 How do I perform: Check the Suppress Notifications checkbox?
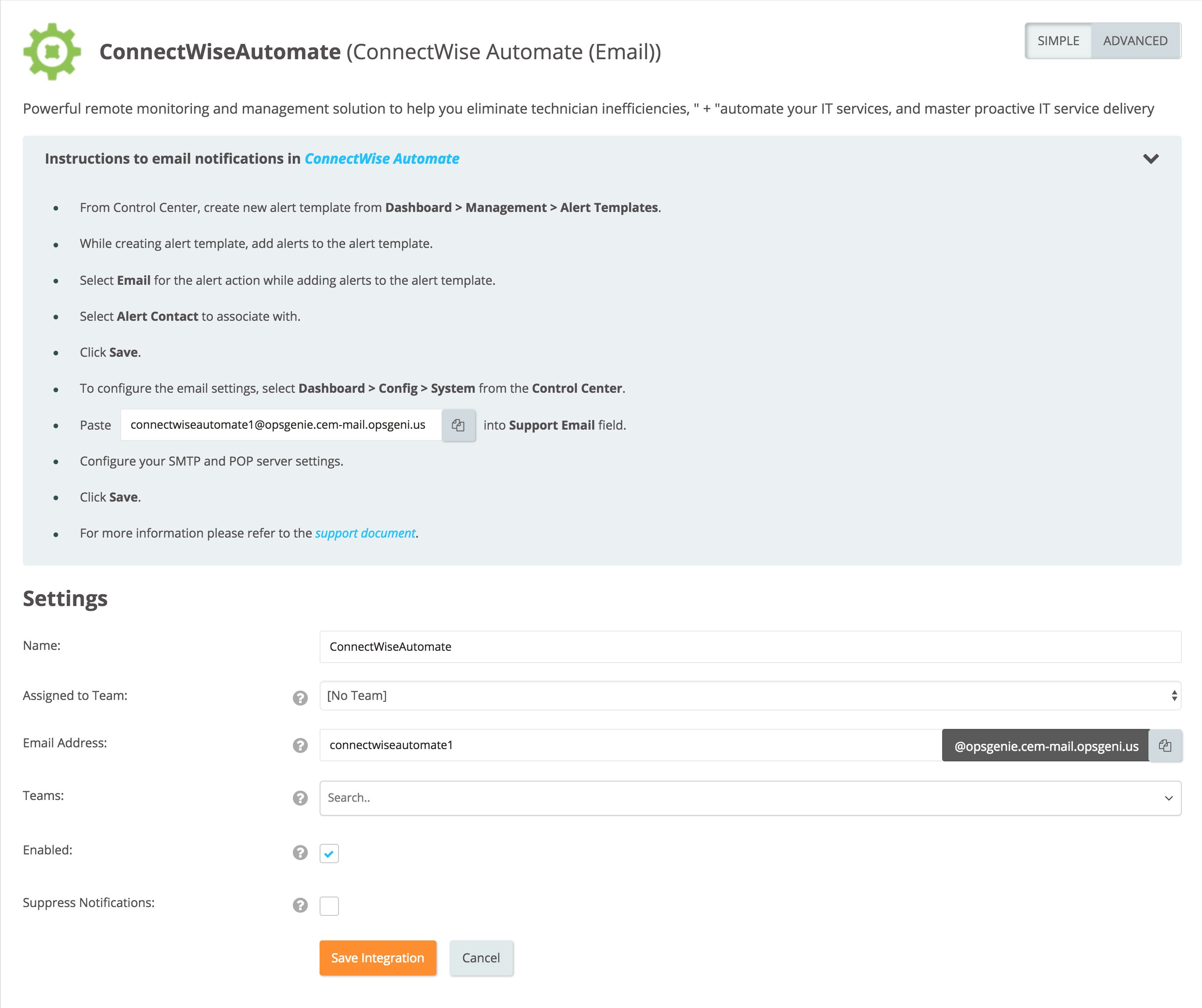click(329, 906)
